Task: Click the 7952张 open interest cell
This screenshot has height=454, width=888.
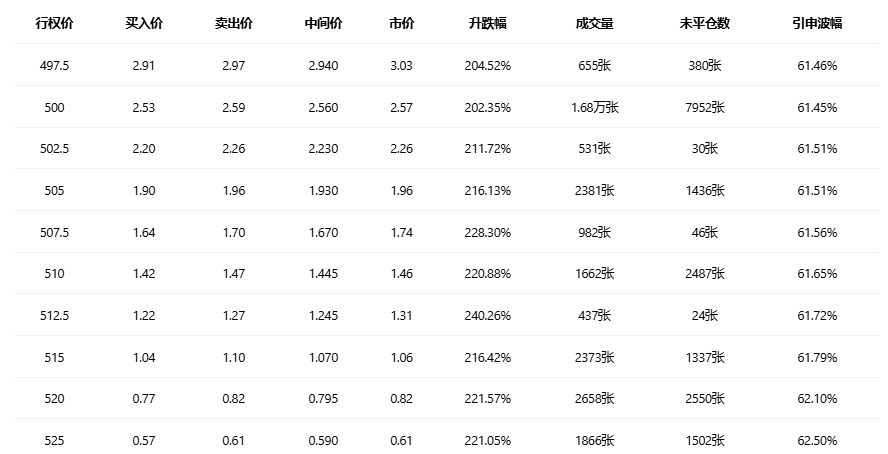Action: pos(704,107)
